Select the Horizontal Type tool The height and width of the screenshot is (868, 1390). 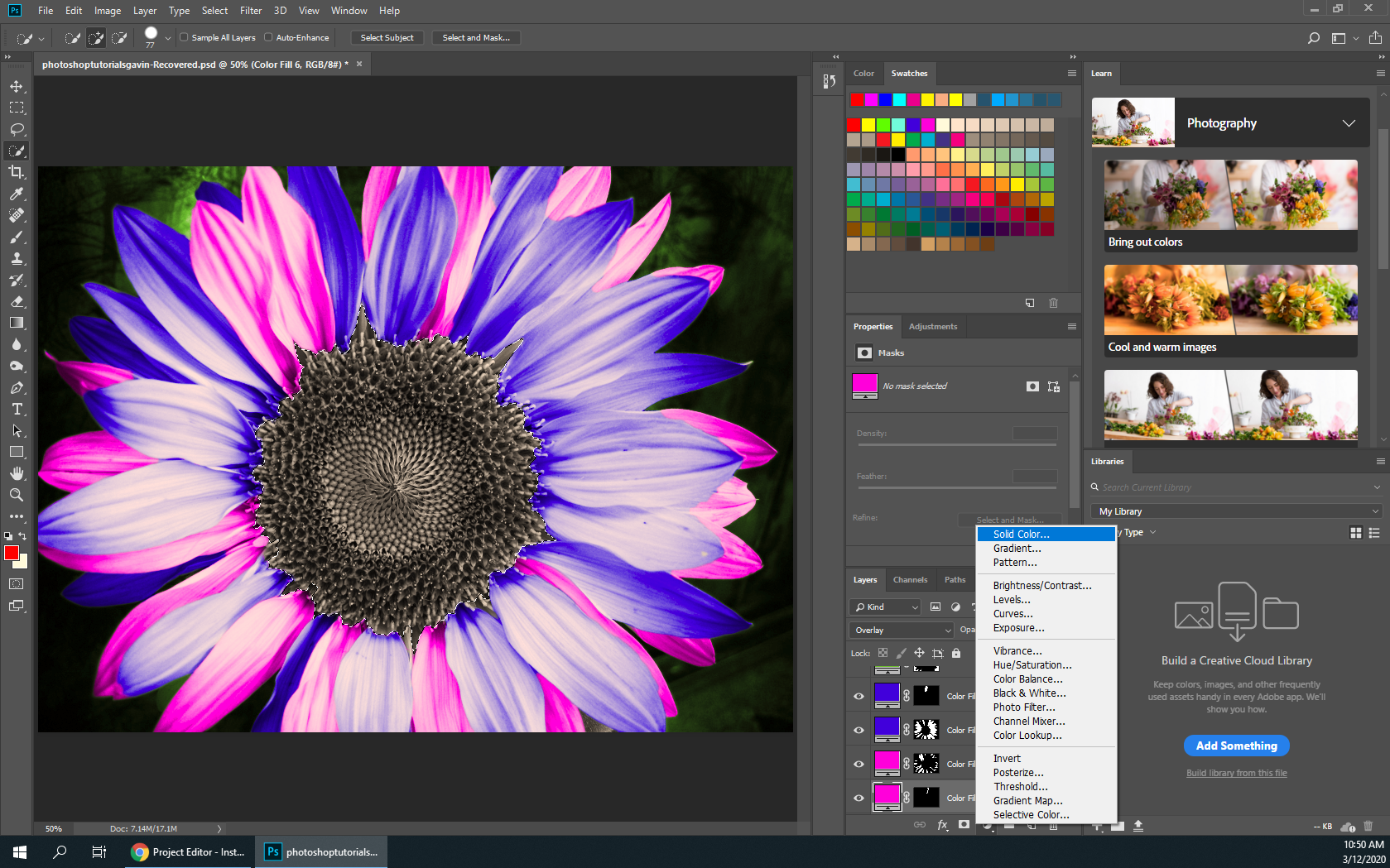(x=17, y=409)
